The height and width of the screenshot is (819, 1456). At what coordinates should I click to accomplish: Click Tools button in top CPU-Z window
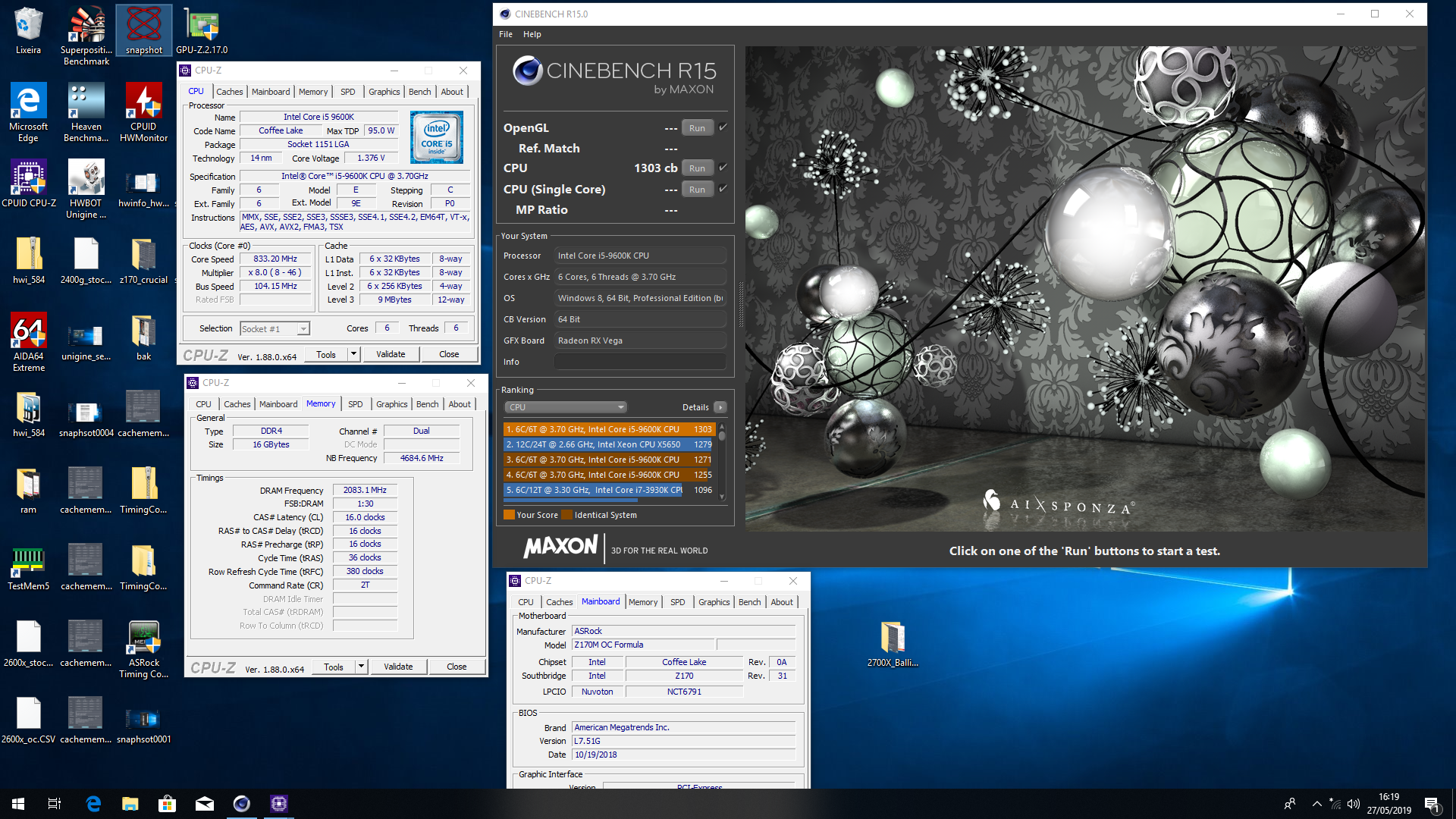click(x=326, y=354)
